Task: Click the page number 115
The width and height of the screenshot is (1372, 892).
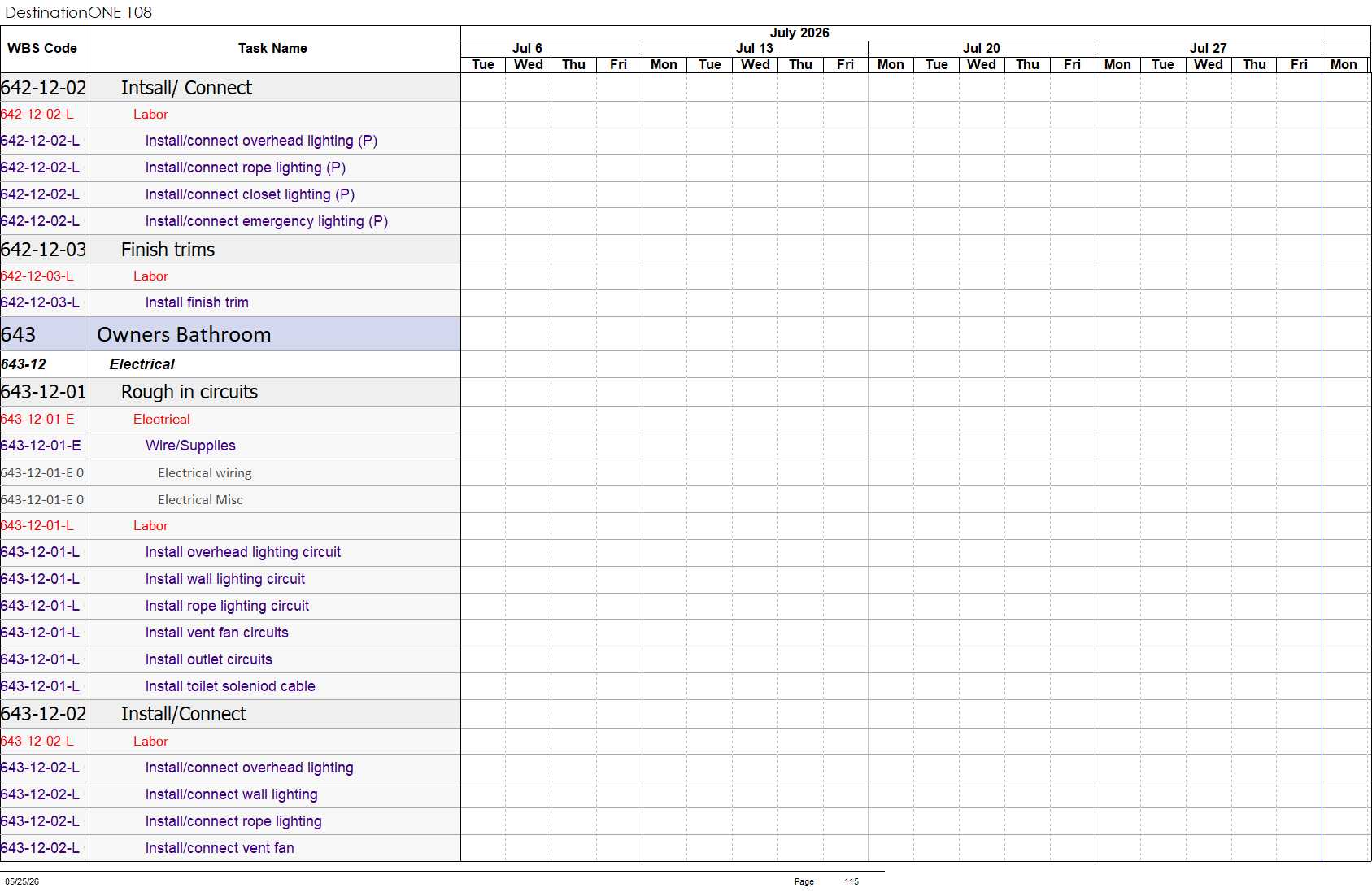Action: click(x=852, y=881)
